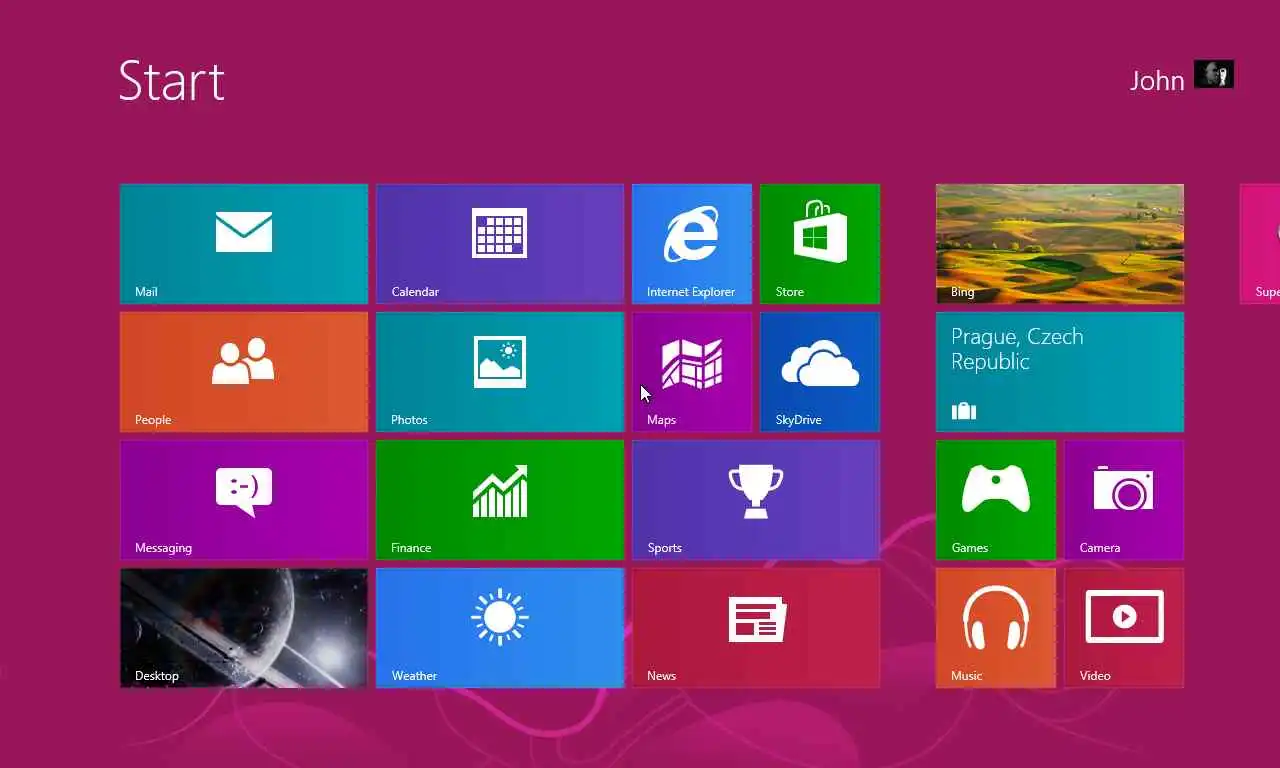This screenshot has width=1280, height=768.
Task: Open the SkyDrive tile
Action: tap(820, 372)
